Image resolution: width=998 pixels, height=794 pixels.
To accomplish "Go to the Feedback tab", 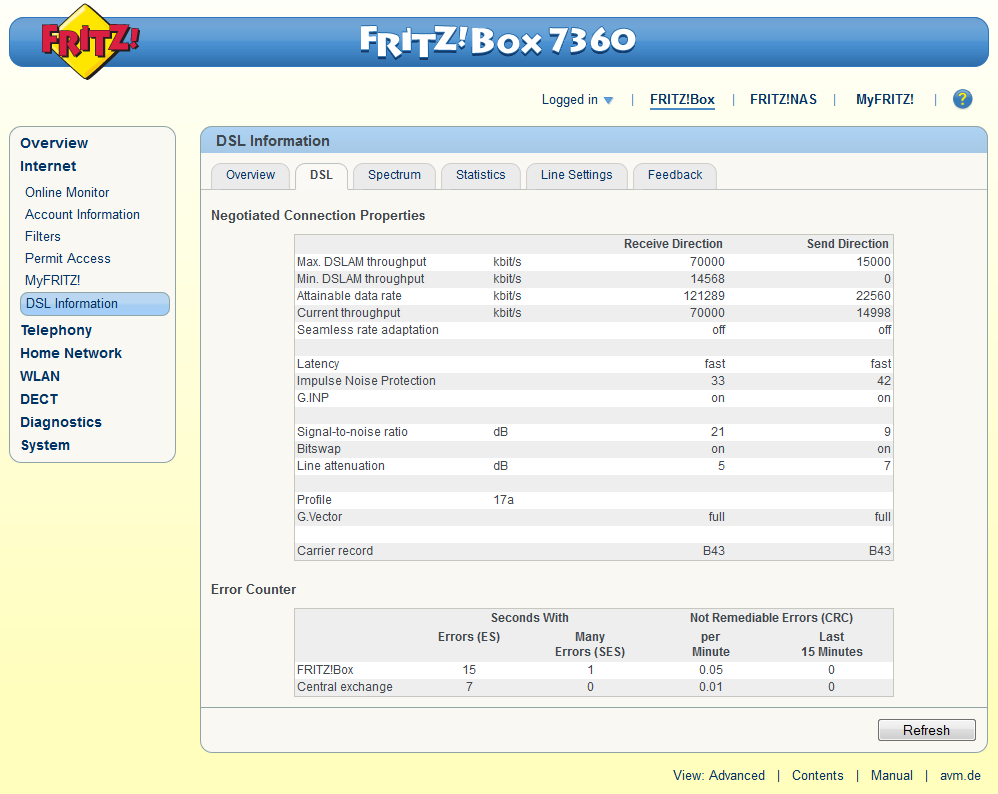I will [675, 175].
